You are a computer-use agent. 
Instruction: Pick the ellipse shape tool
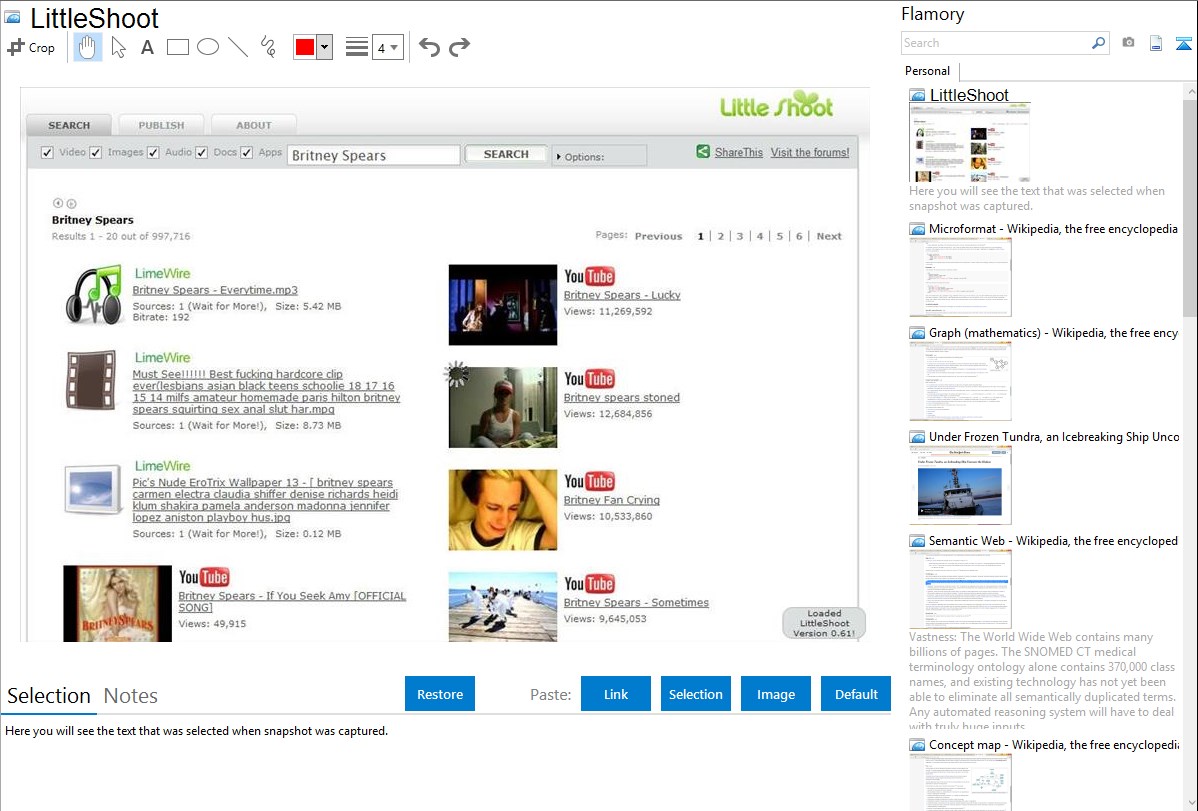pyautogui.click(x=208, y=47)
